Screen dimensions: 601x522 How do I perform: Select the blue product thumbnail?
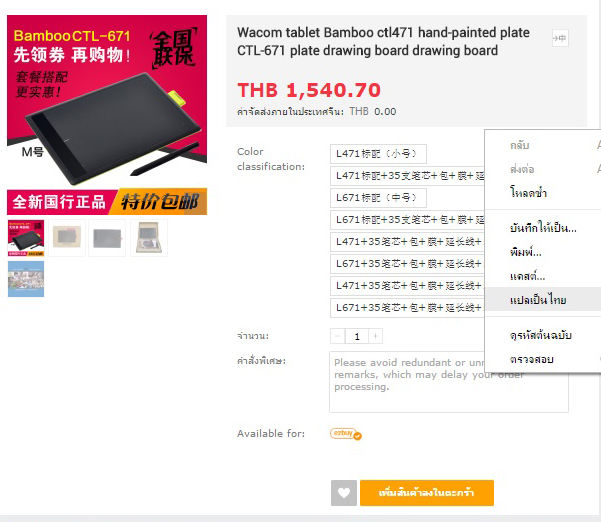coord(26,279)
